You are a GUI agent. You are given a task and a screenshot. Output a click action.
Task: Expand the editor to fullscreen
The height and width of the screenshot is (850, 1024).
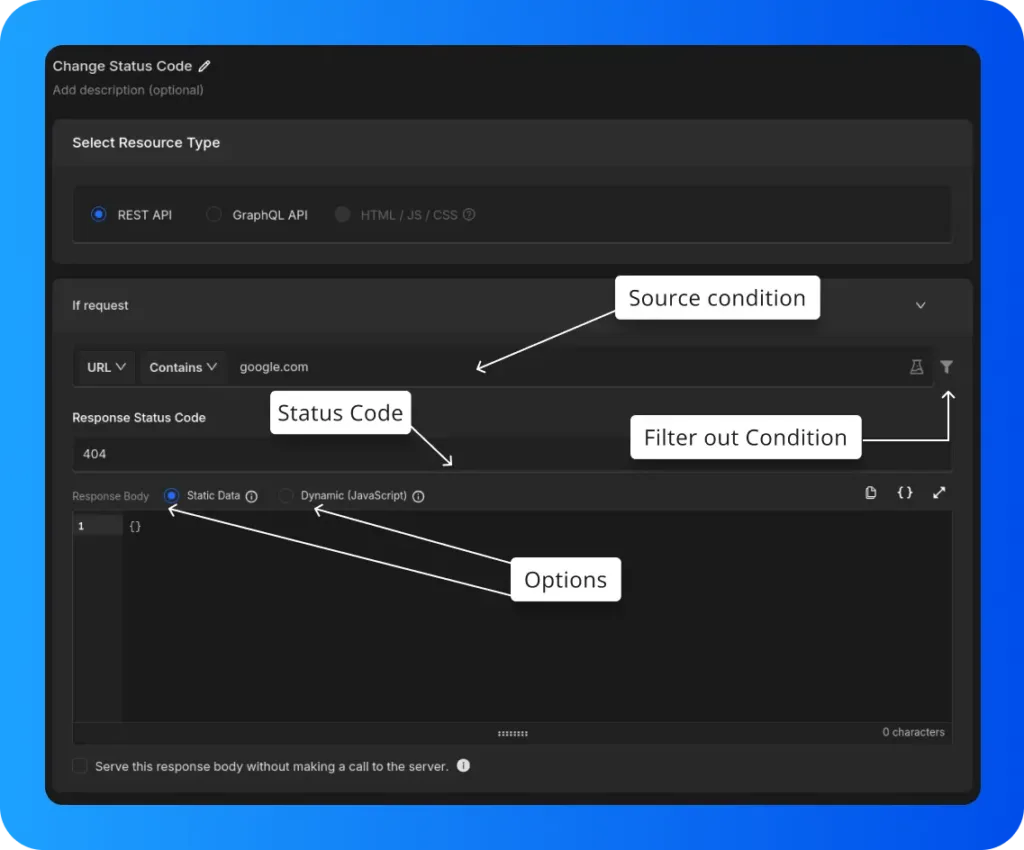939,492
